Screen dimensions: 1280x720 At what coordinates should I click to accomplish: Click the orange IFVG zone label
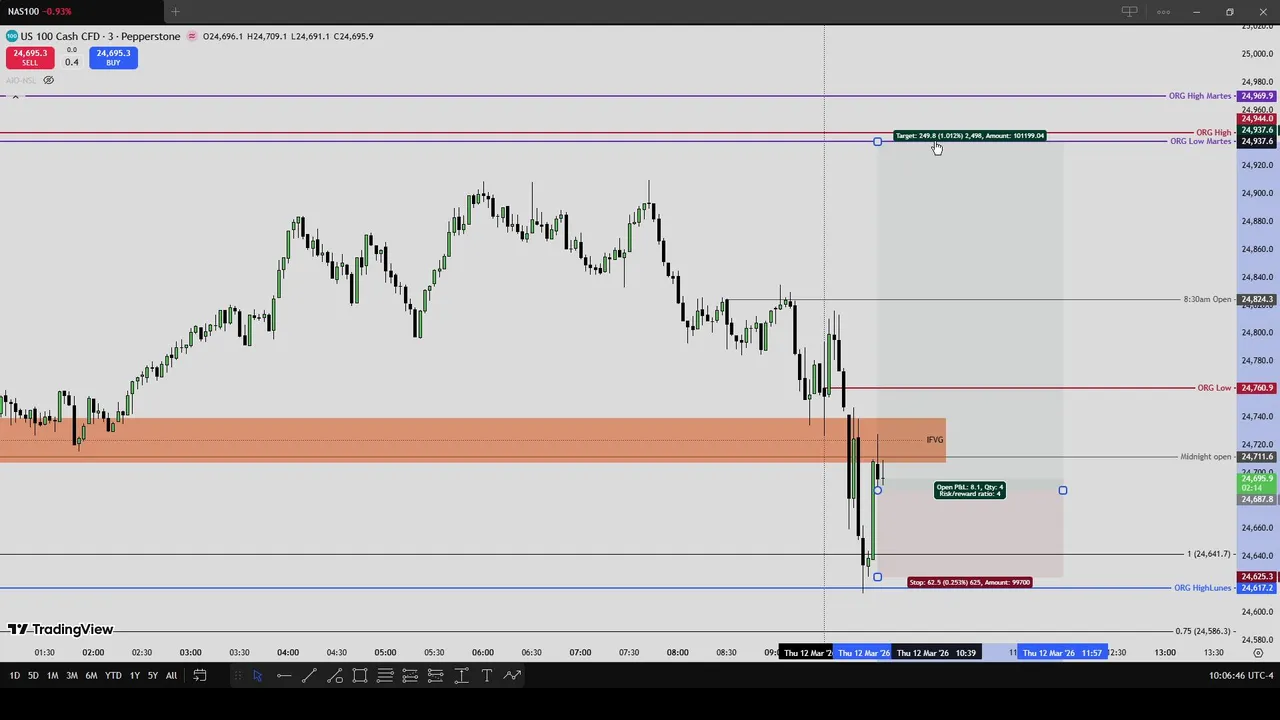pos(934,440)
